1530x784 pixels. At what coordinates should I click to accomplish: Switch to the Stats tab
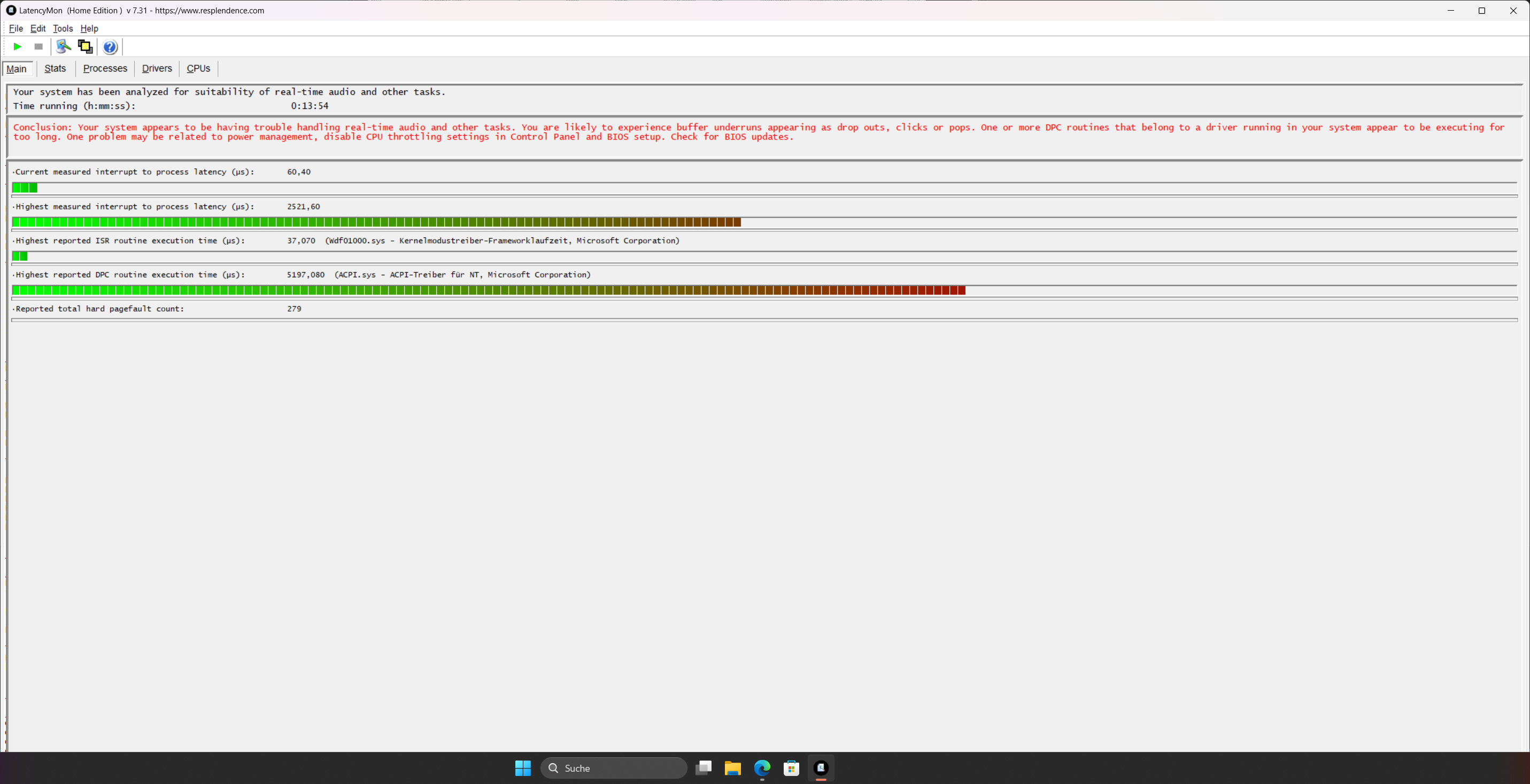point(55,68)
